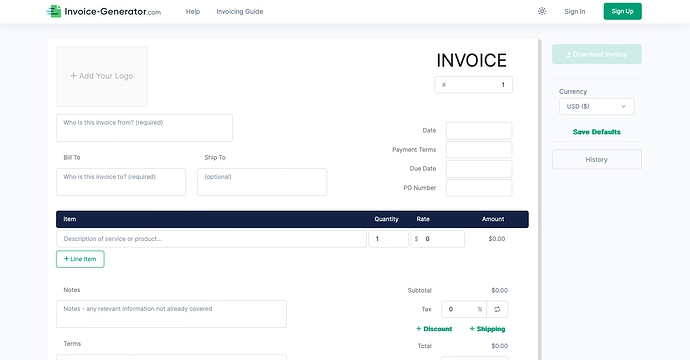
Task: Focus the invoice Date field
Action: click(x=479, y=131)
